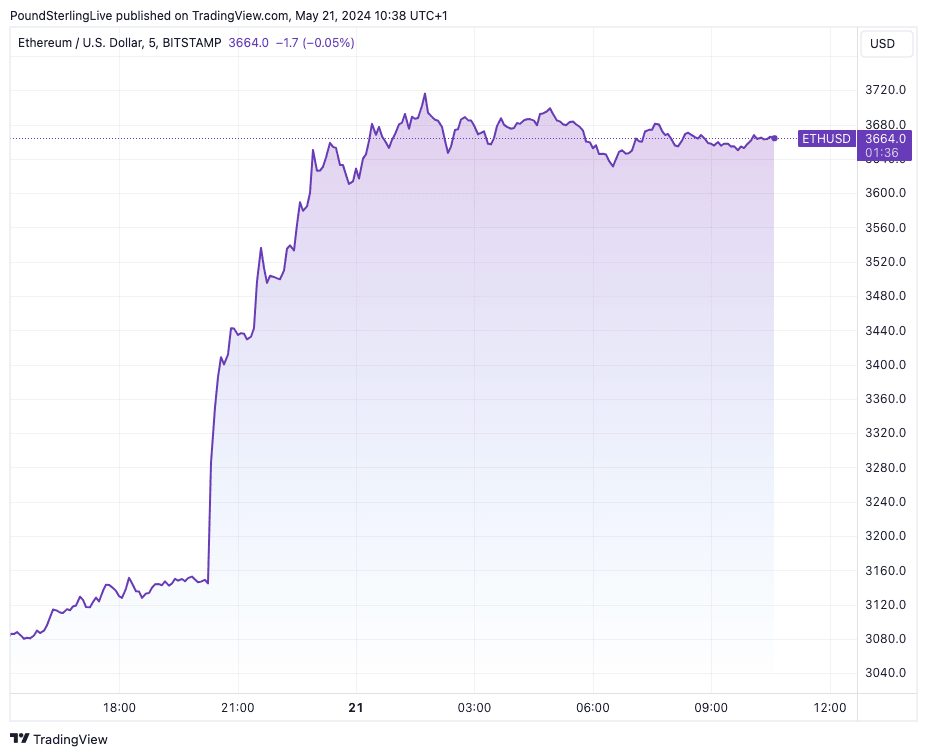The image size is (927, 756).
Task: Click the last price dot on the chart line
Action: [x=774, y=138]
